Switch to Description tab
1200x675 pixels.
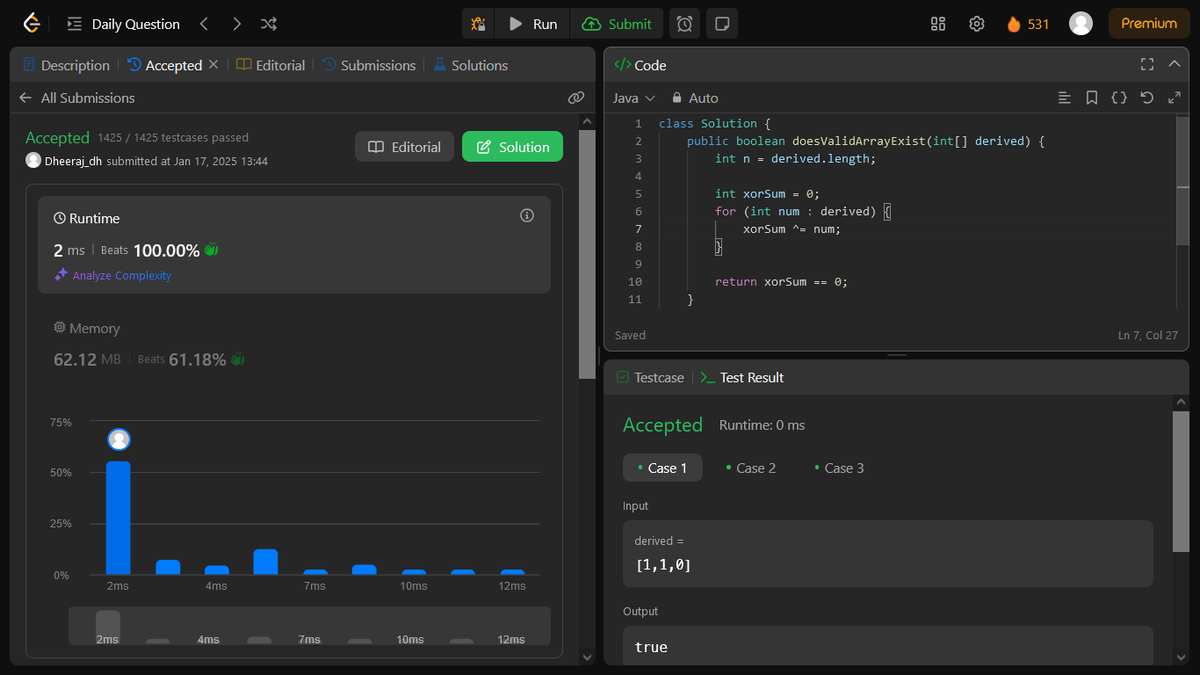pyautogui.click(x=66, y=65)
